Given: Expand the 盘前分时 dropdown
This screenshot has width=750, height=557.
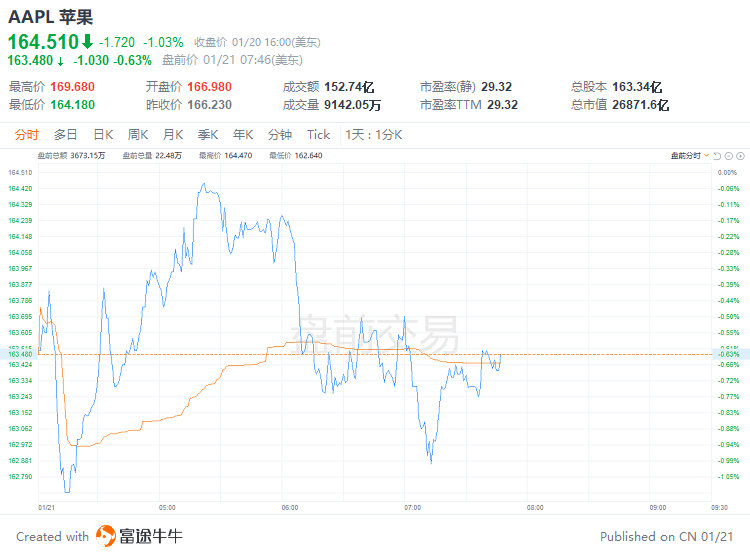Looking at the screenshot, I should point(690,156).
